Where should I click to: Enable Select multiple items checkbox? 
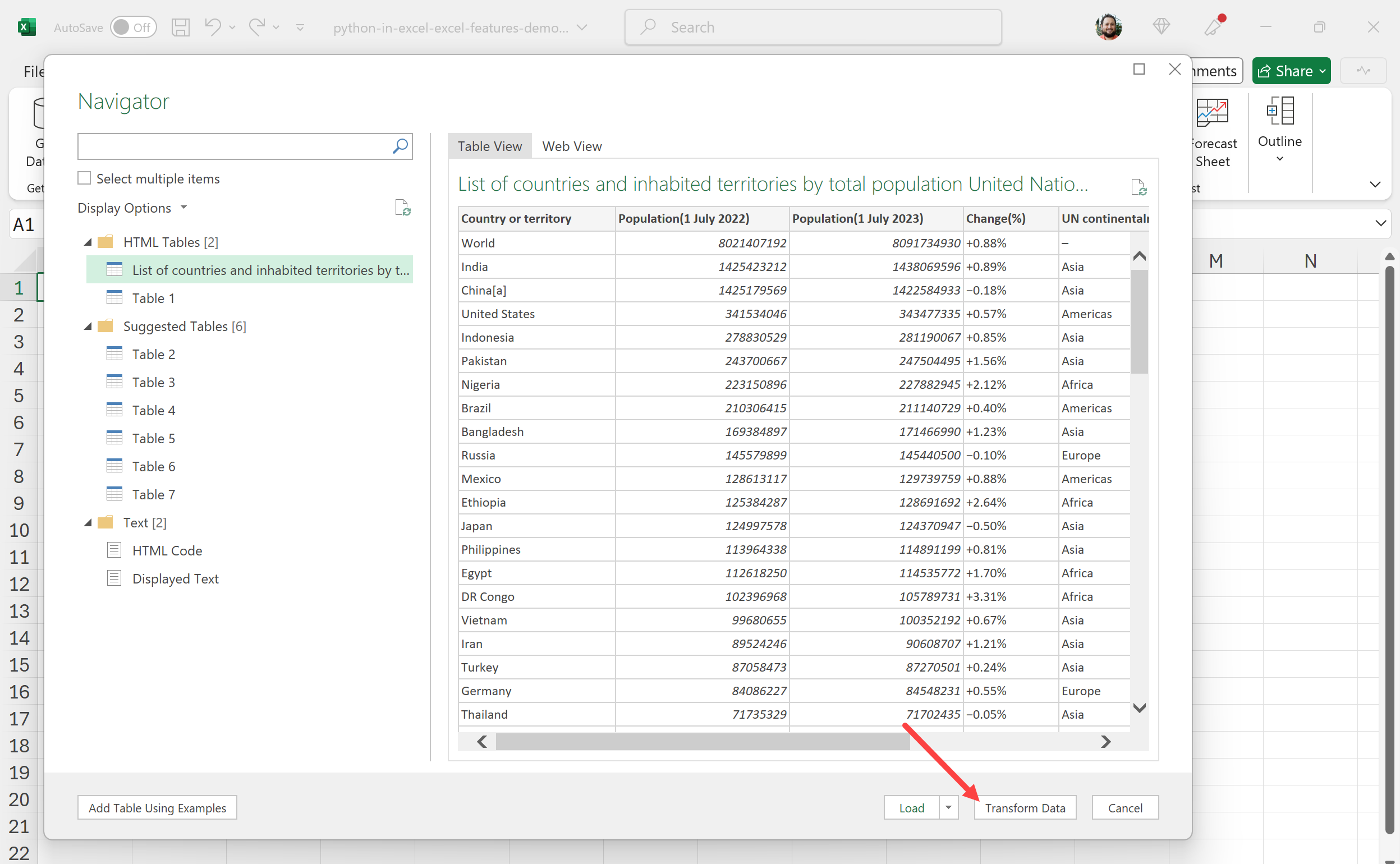click(x=85, y=178)
